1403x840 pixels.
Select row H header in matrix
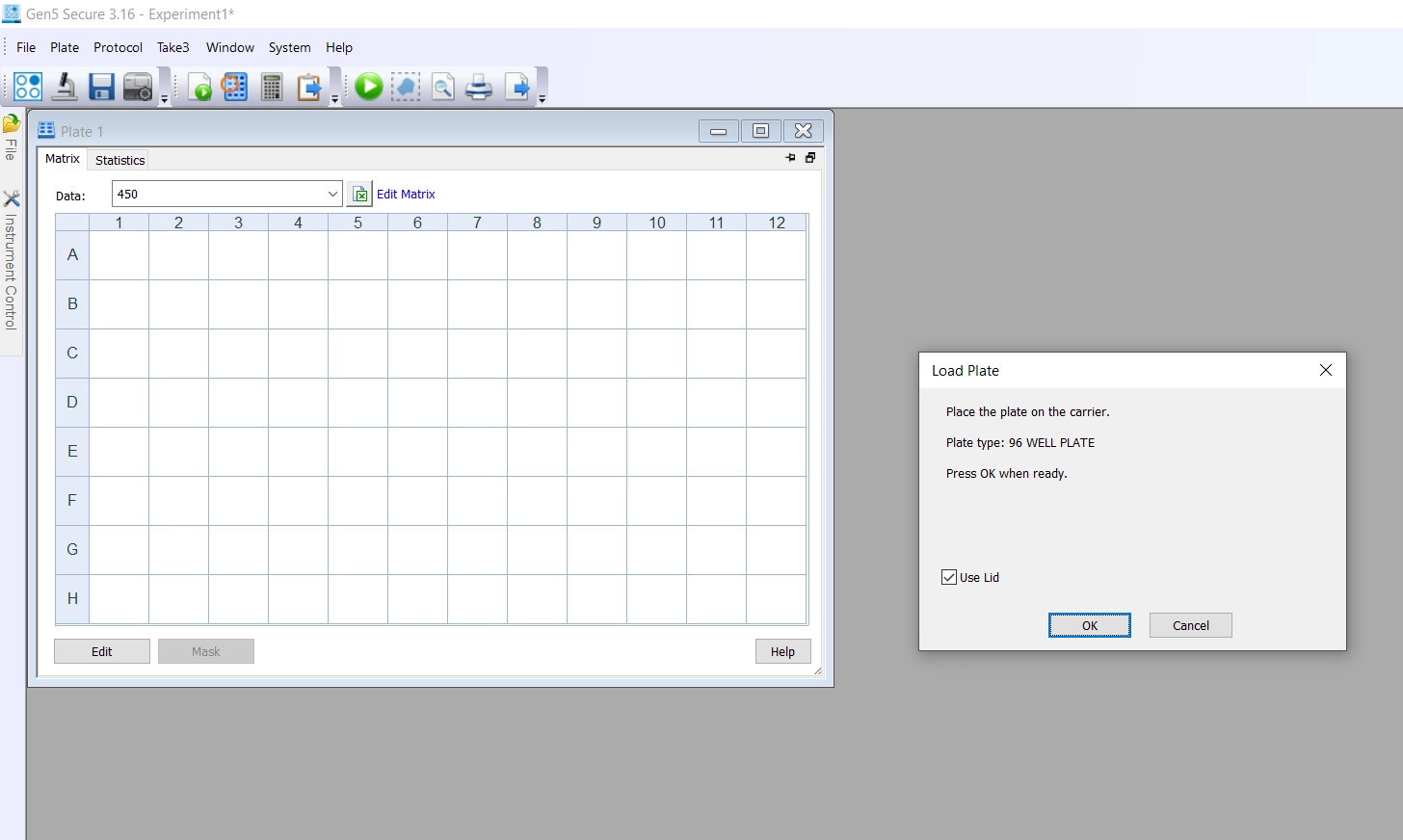(x=72, y=599)
